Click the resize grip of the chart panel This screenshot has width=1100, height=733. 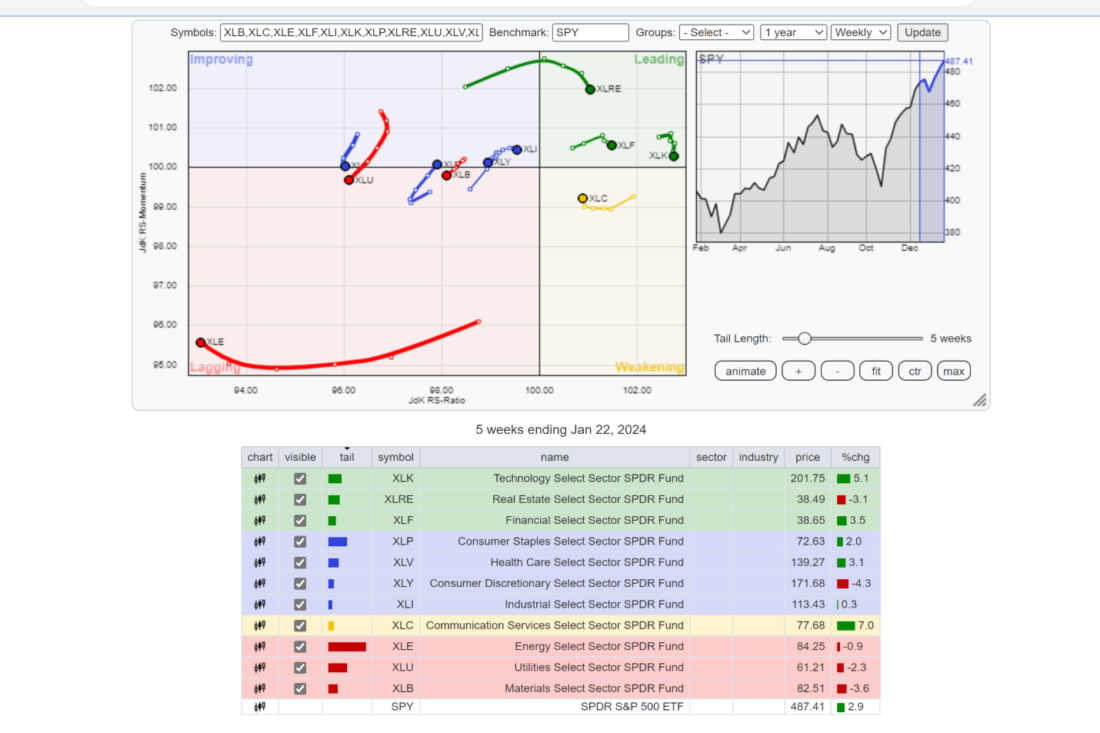click(x=979, y=400)
